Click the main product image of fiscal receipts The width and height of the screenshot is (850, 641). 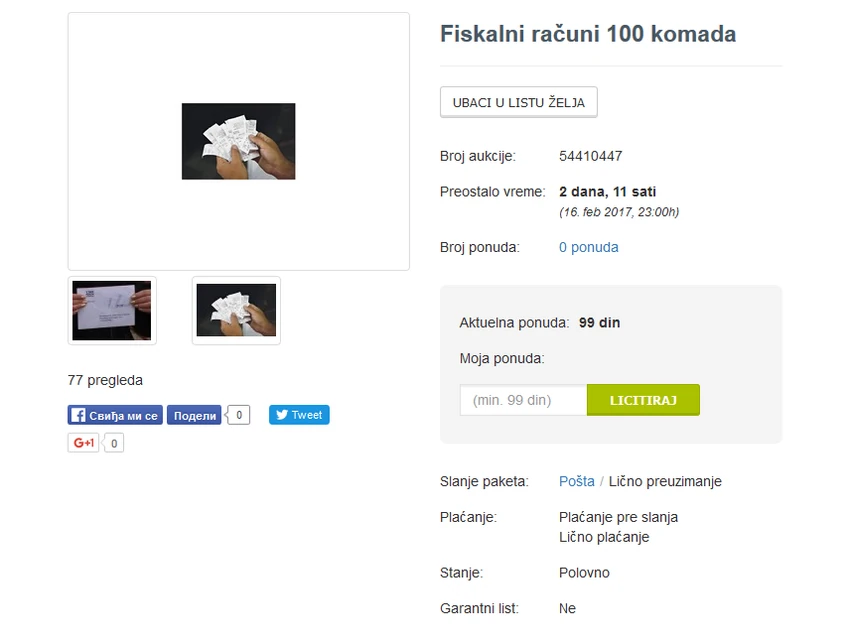pyautogui.click(x=238, y=140)
